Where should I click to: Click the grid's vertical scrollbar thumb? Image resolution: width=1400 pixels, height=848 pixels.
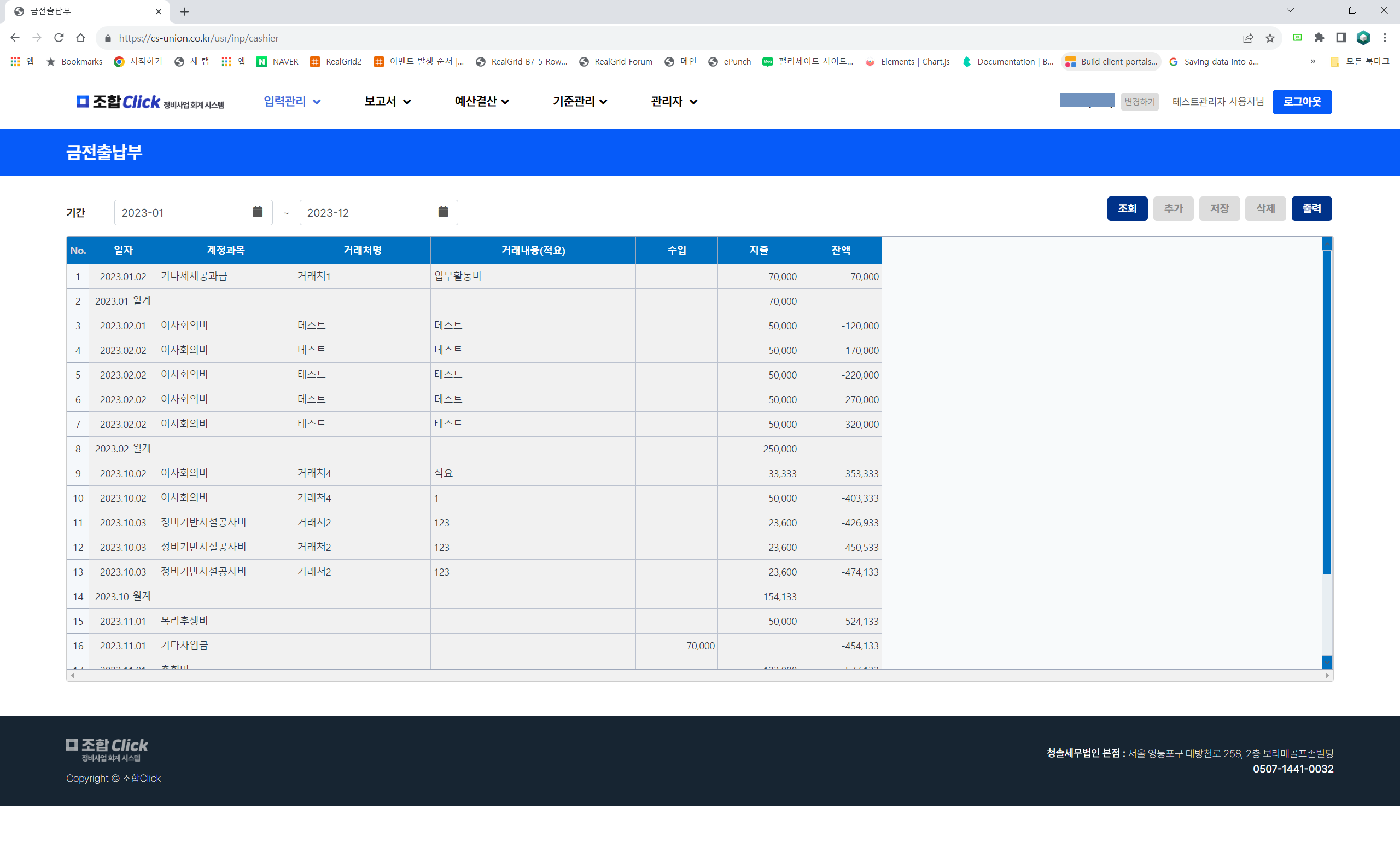1327,412
